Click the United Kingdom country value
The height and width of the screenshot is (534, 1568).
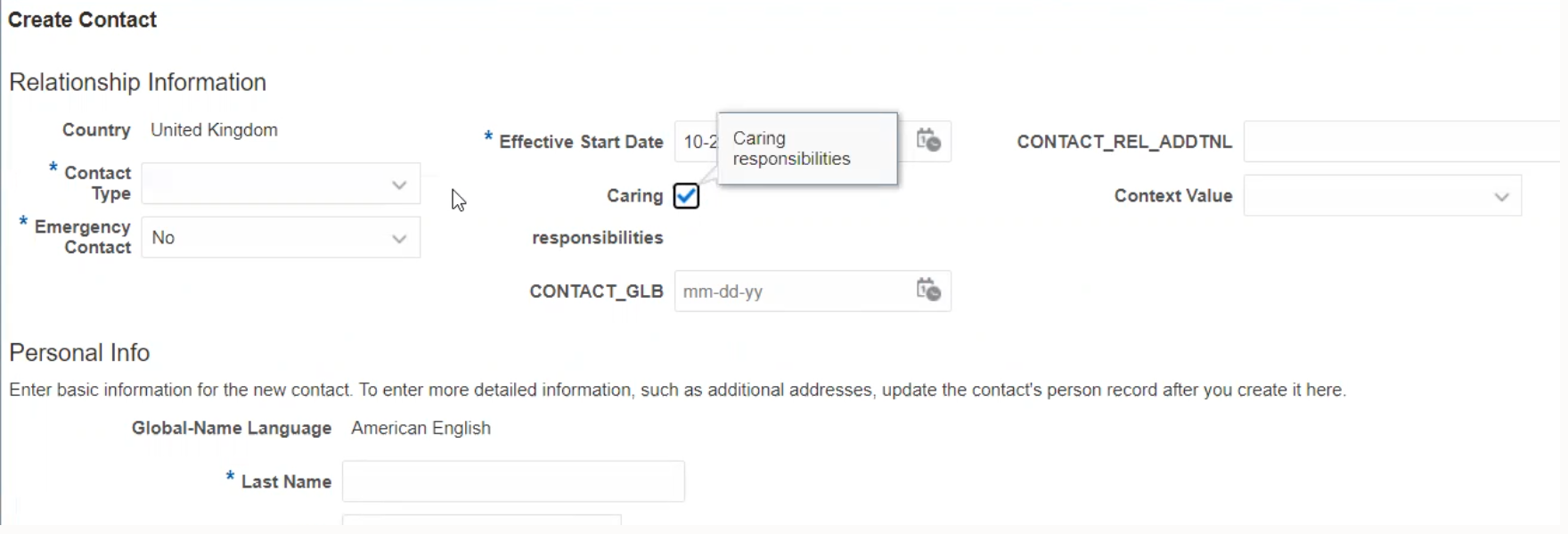(x=214, y=130)
